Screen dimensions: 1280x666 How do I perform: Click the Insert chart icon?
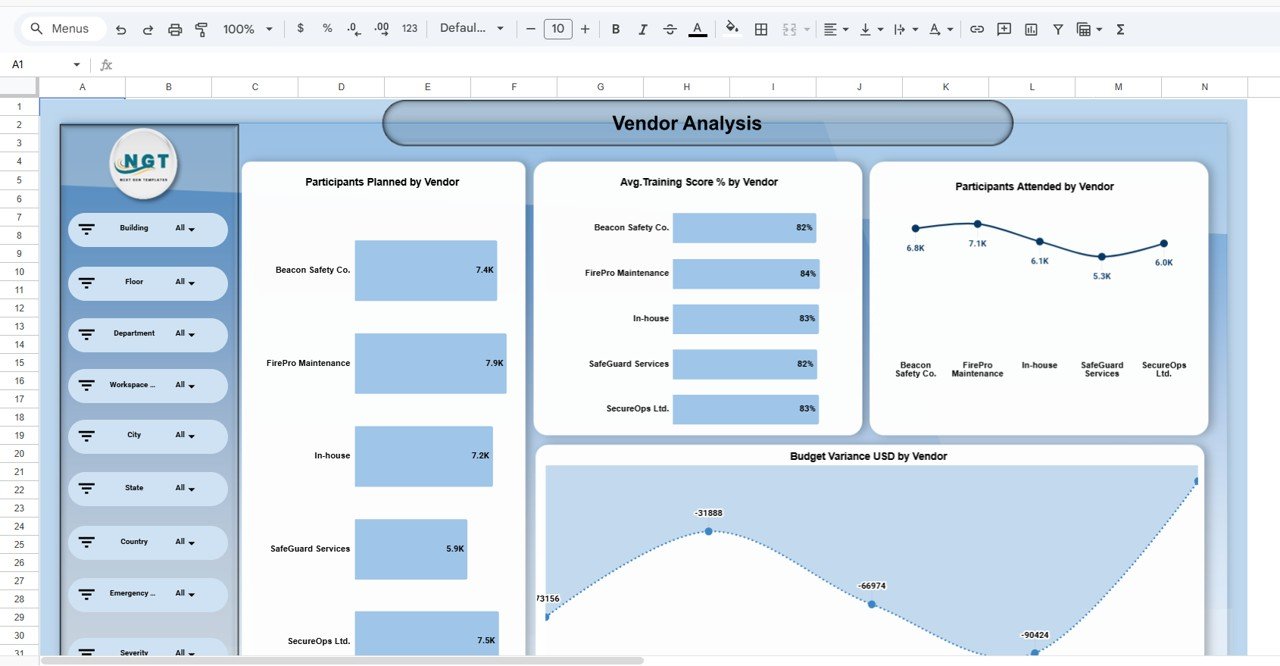[x=1031, y=30]
